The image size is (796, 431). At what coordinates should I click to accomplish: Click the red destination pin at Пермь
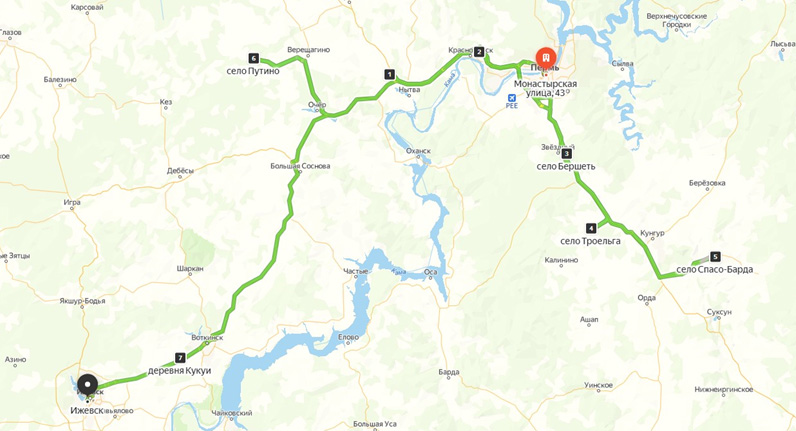coord(546,56)
